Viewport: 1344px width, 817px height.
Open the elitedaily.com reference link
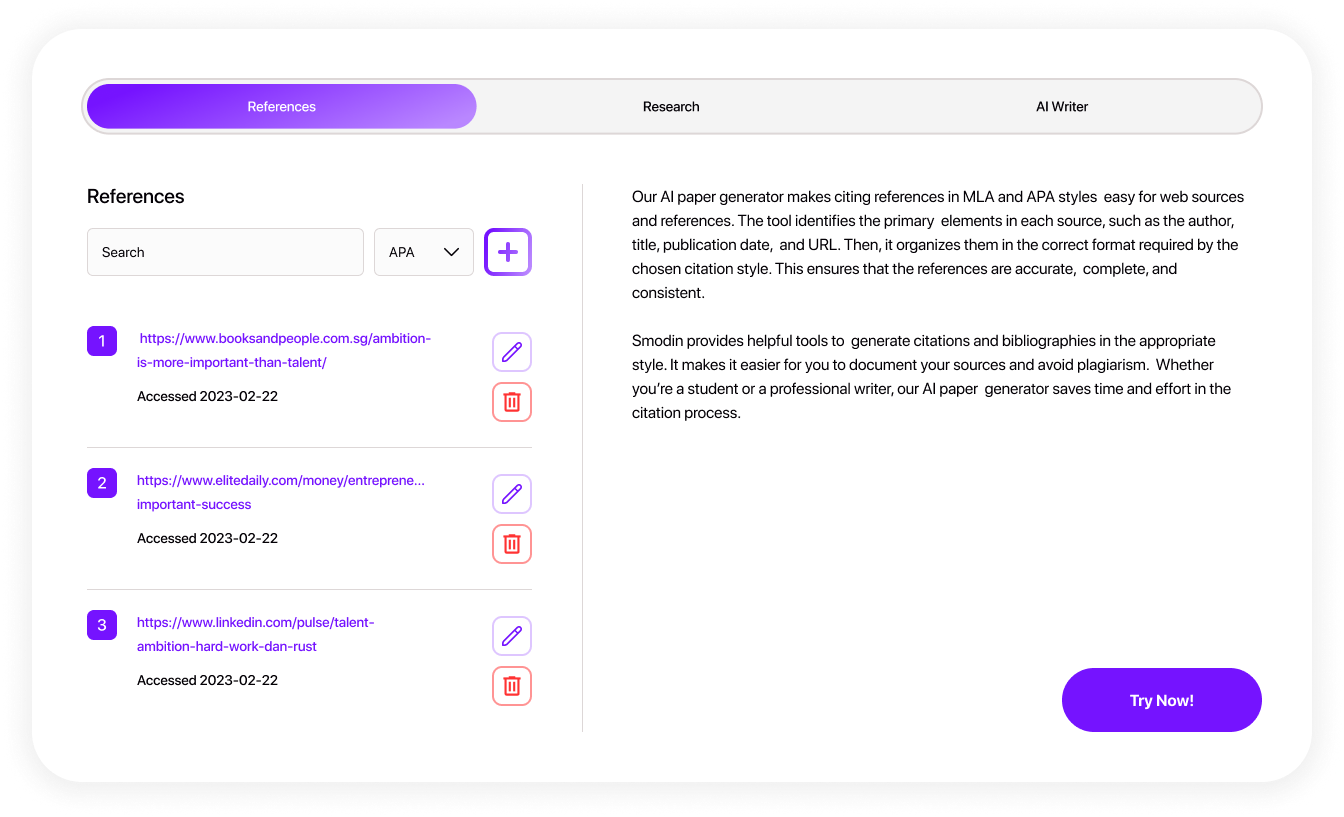pyautogui.click(x=280, y=492)
